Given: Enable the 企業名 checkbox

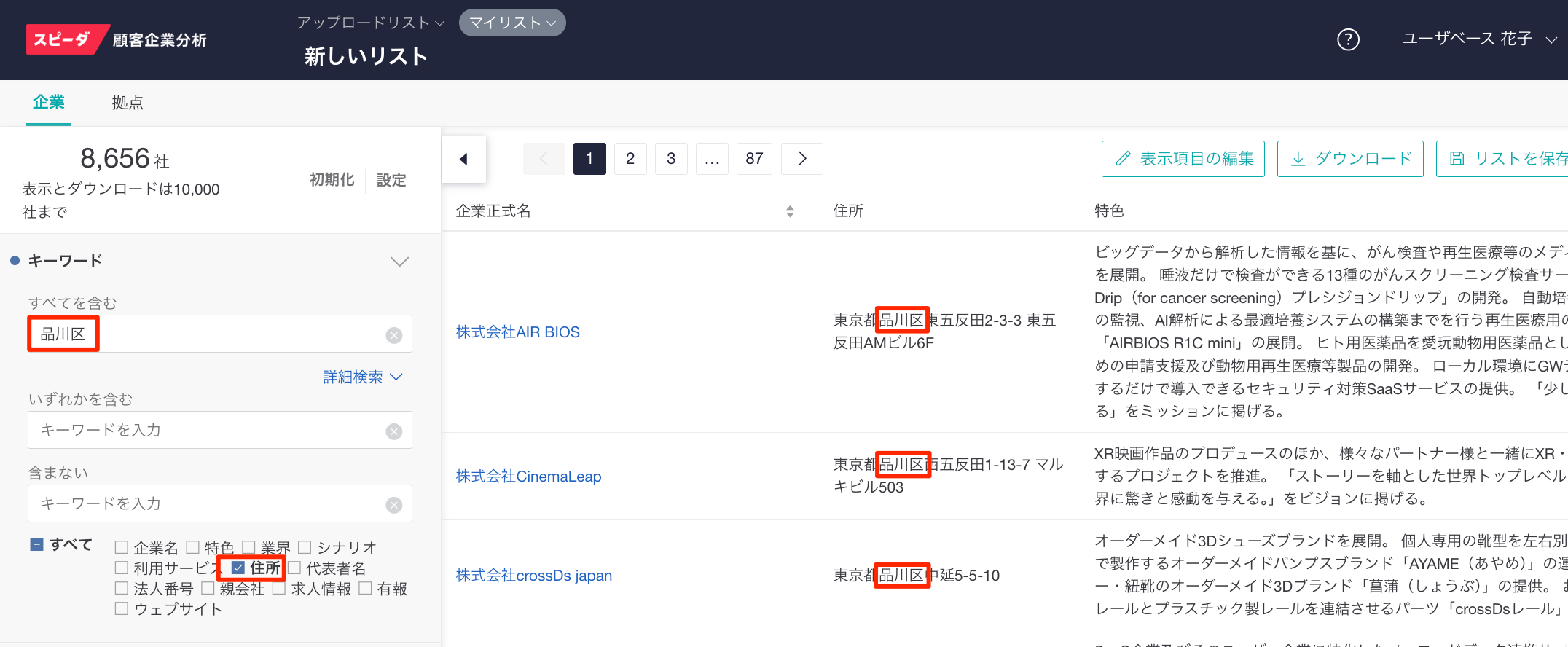Looking at the screenshot, I should (122, 547).
